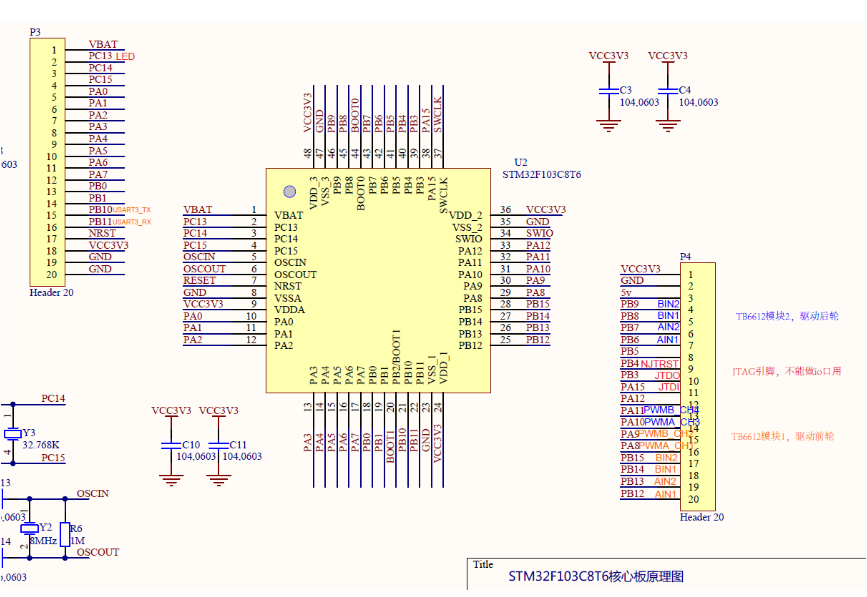Click the note JTAG引脚，不能做io口用
The height and width of the screenshot is (597, 867).
coord(786,371)
